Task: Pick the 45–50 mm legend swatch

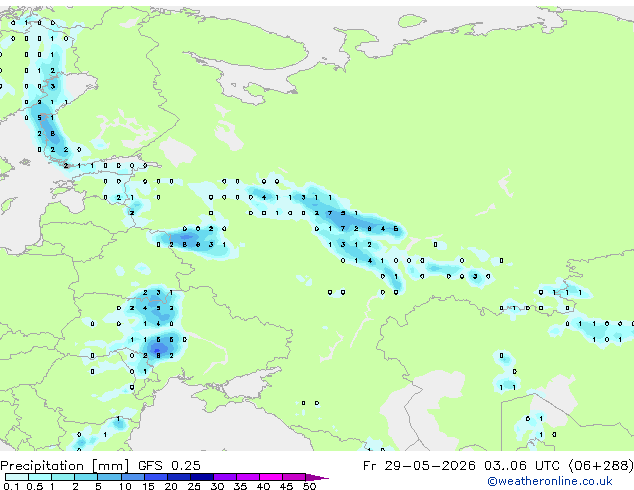Action: [294, 477]
